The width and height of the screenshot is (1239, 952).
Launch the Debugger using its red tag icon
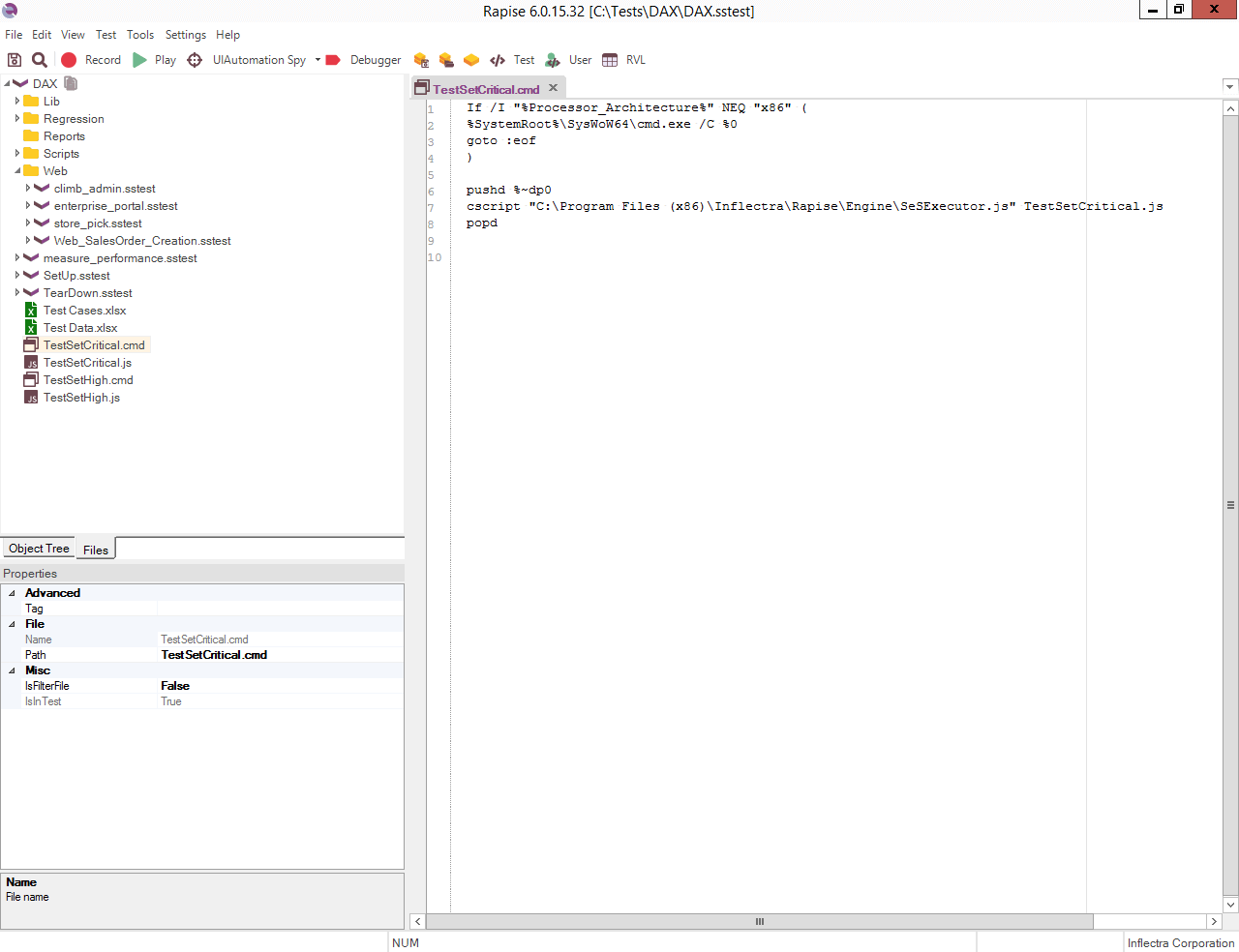[333, 60]
